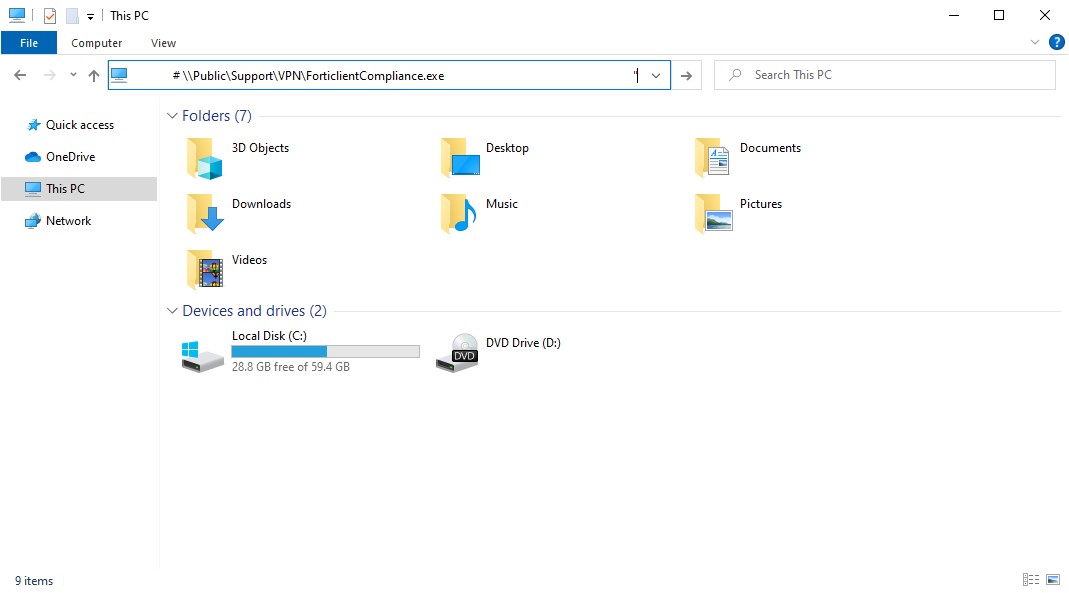Collapse the Folders (7) group
This screenshot has width=1069, height=593.
coord(172,116)
